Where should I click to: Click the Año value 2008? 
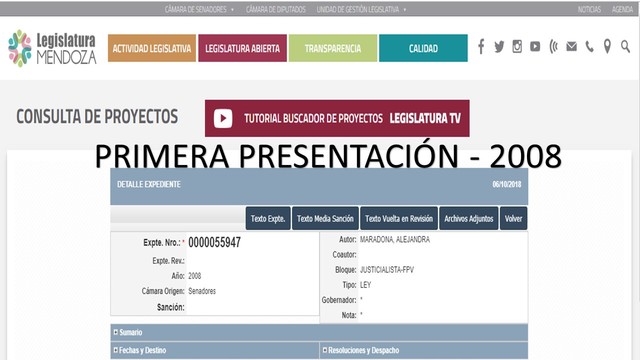coord(194,276)
